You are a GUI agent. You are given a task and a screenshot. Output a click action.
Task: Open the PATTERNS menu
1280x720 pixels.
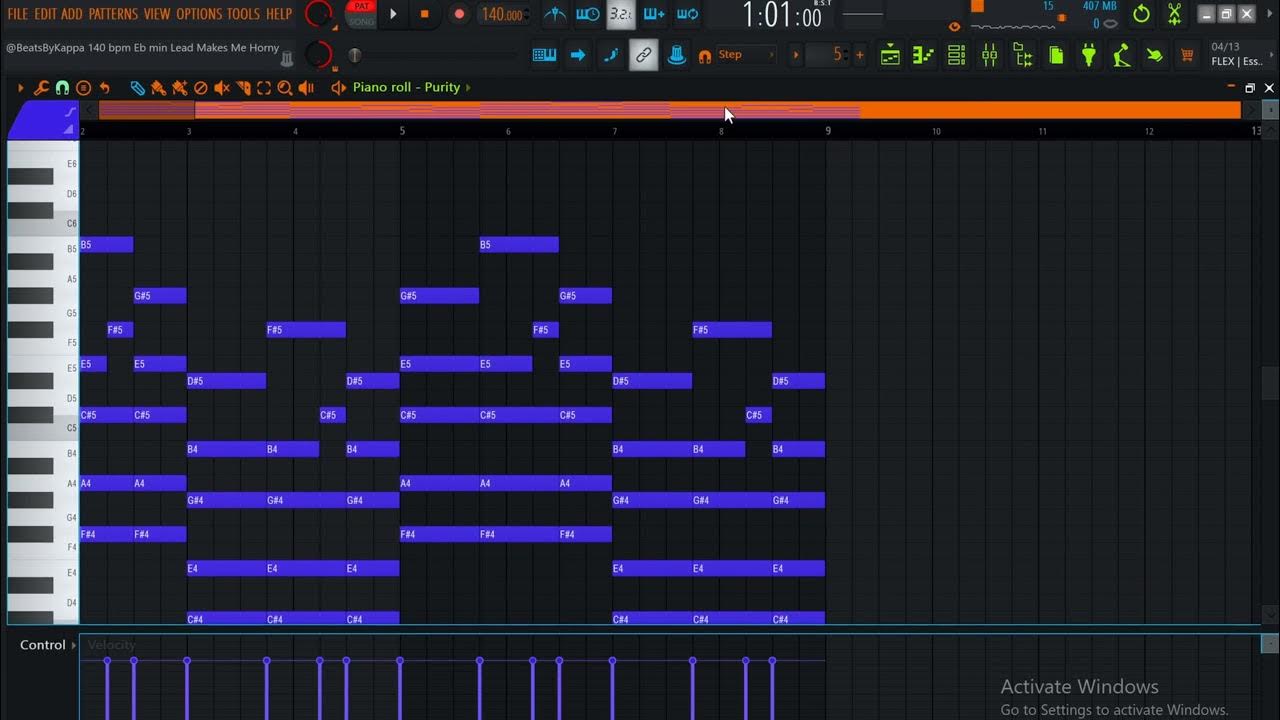tap(113, 14)
